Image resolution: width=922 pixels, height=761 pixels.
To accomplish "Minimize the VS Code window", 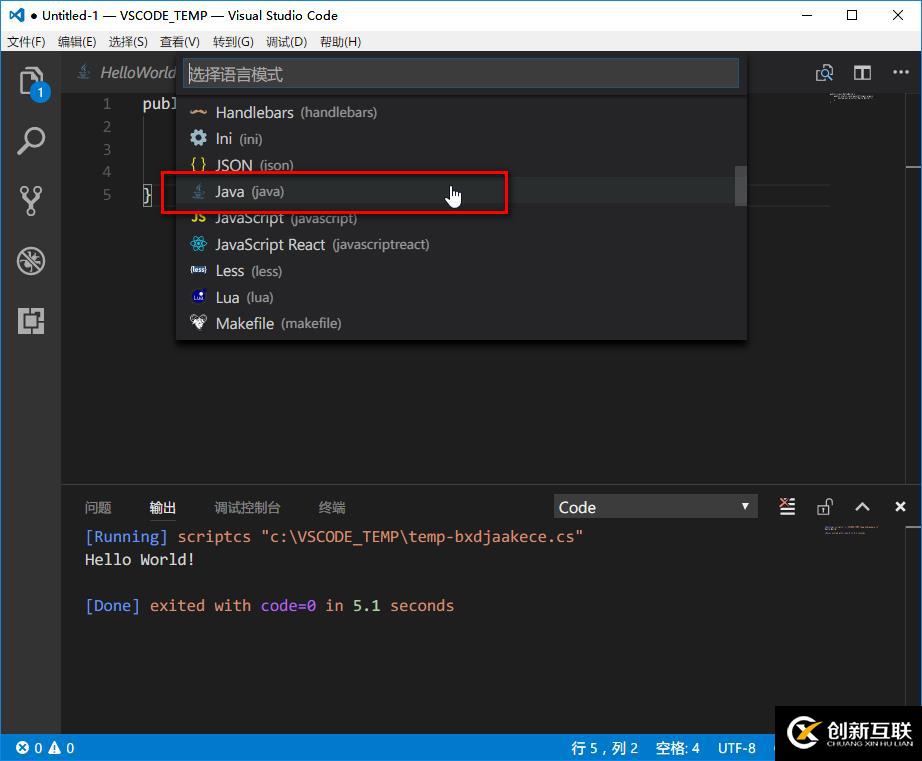I will pyautogui.click(x=807, y=15).
